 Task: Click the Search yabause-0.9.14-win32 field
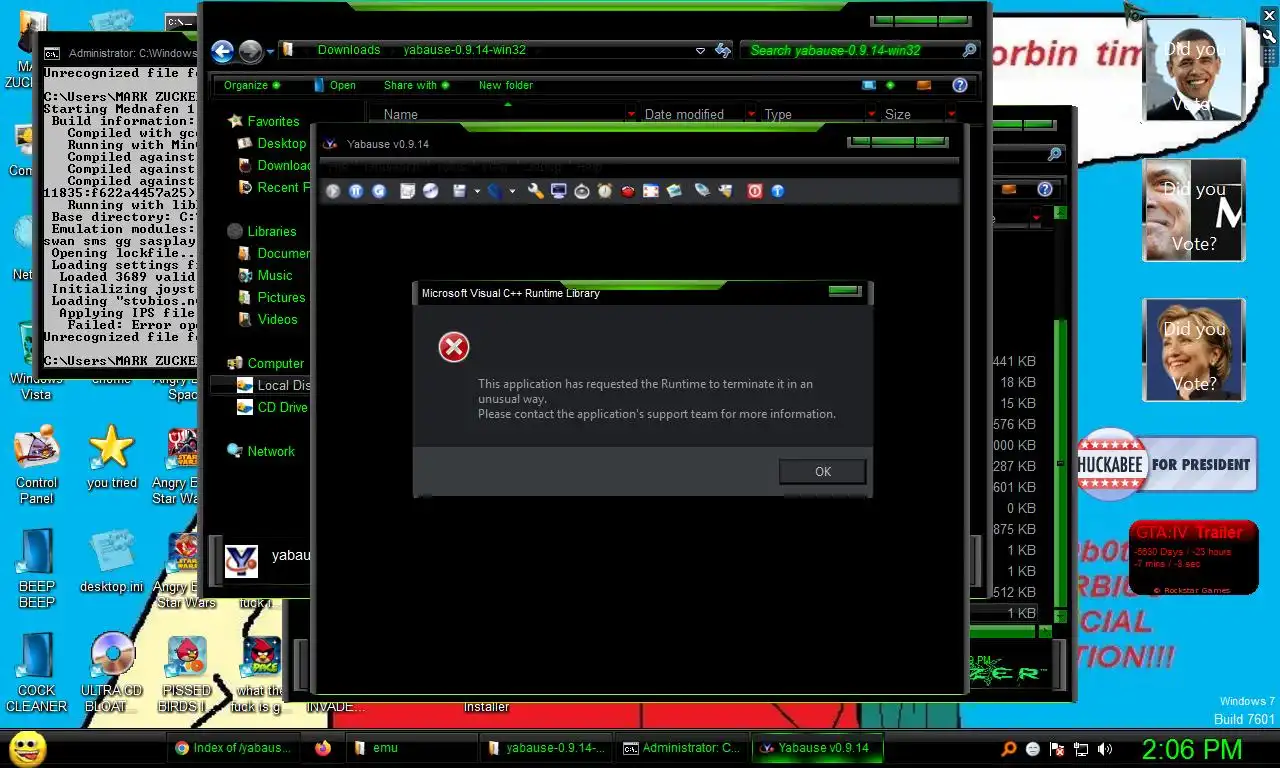pyautogui.click(x=860, y=50)
